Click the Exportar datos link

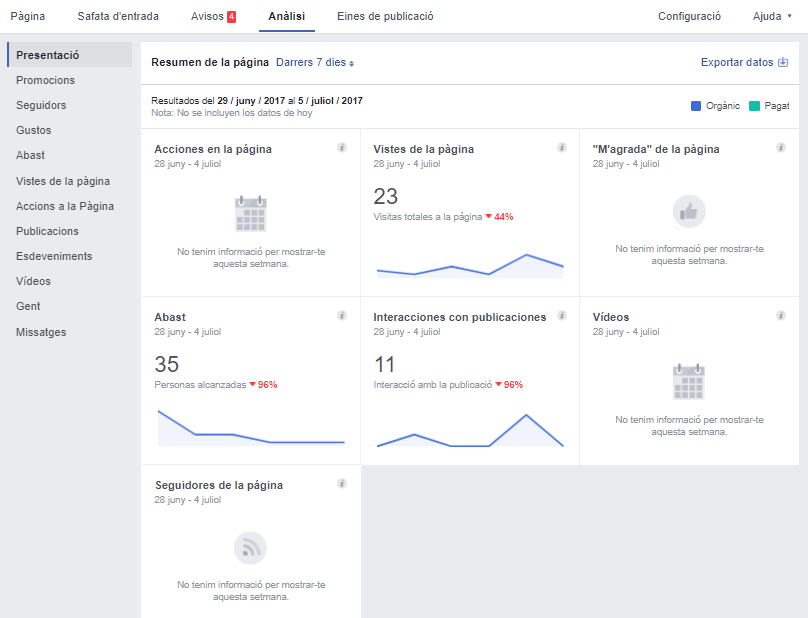click(737, 62)
